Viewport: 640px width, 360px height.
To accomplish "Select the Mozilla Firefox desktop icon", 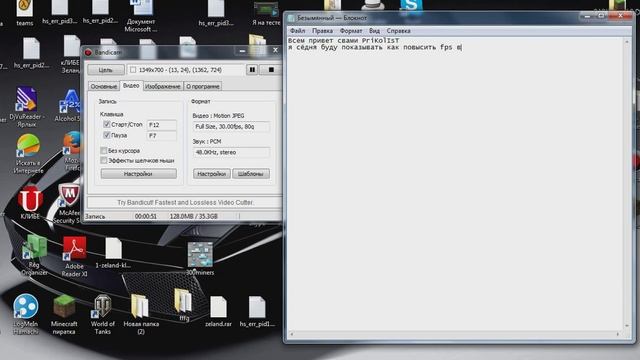I will (x=73, y=150).
